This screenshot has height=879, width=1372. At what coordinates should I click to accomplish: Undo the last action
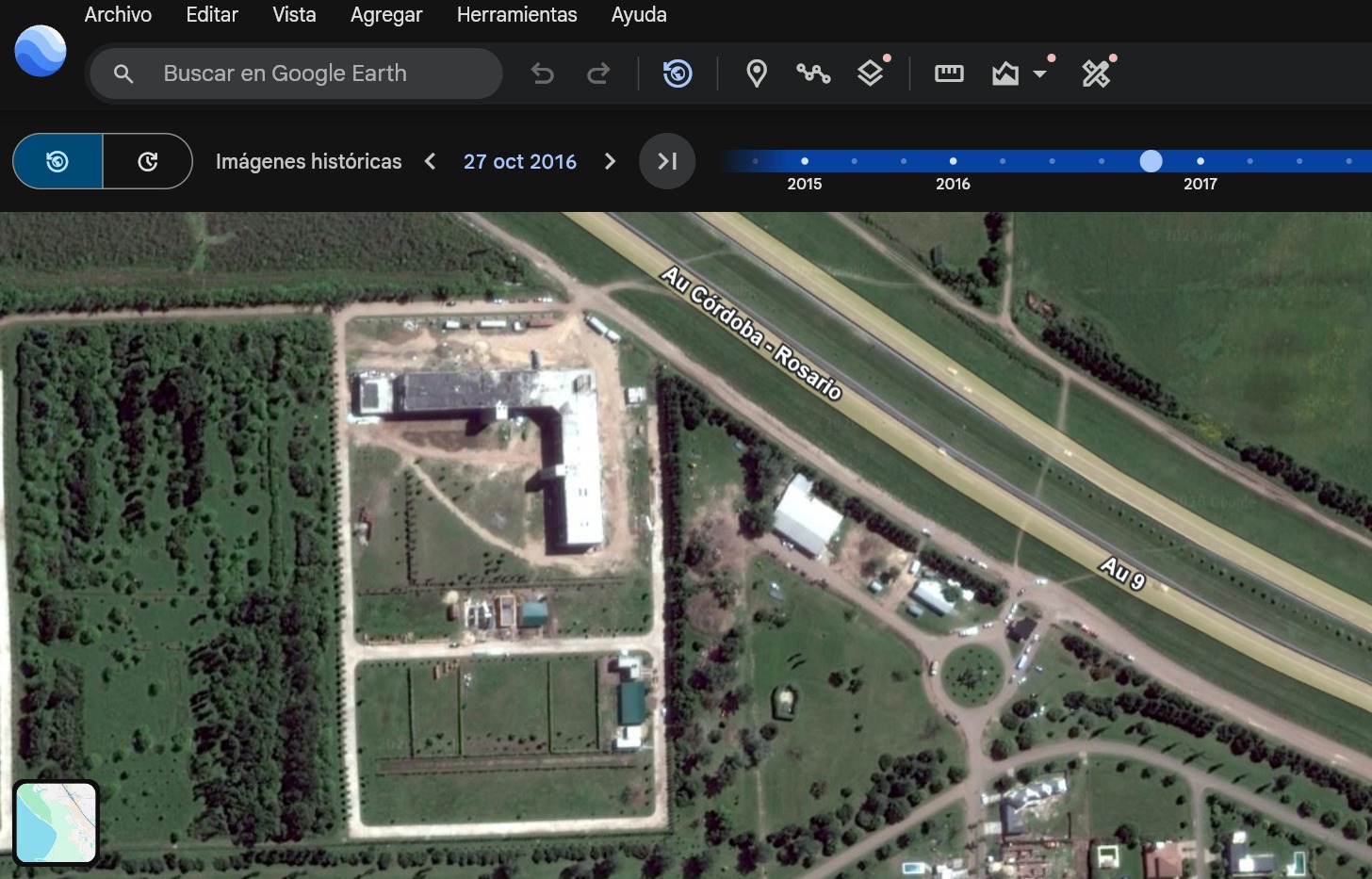pos(543,73)
